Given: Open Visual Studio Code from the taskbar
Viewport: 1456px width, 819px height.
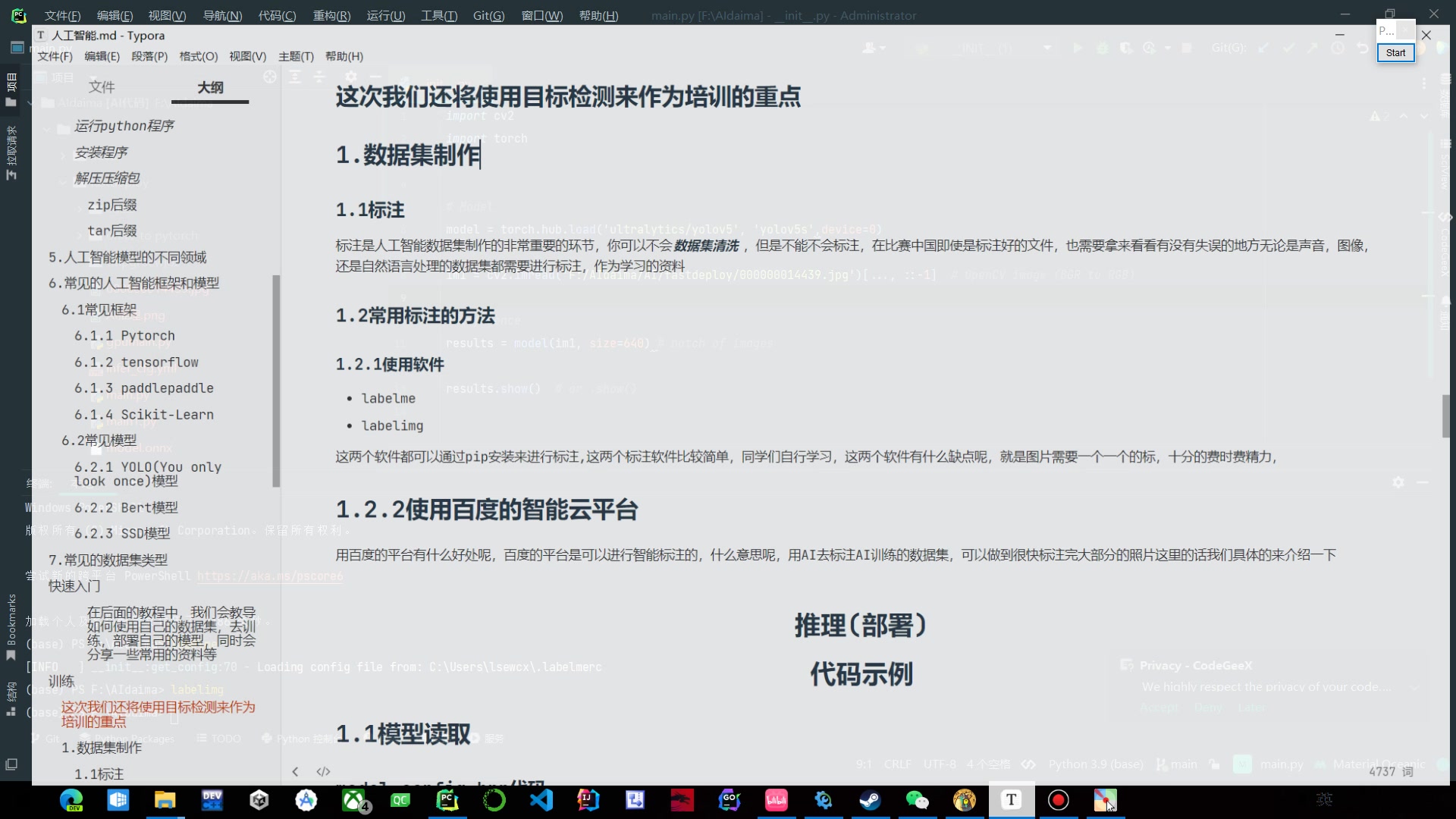Looking at the screenshot, I should coord(541,800).
